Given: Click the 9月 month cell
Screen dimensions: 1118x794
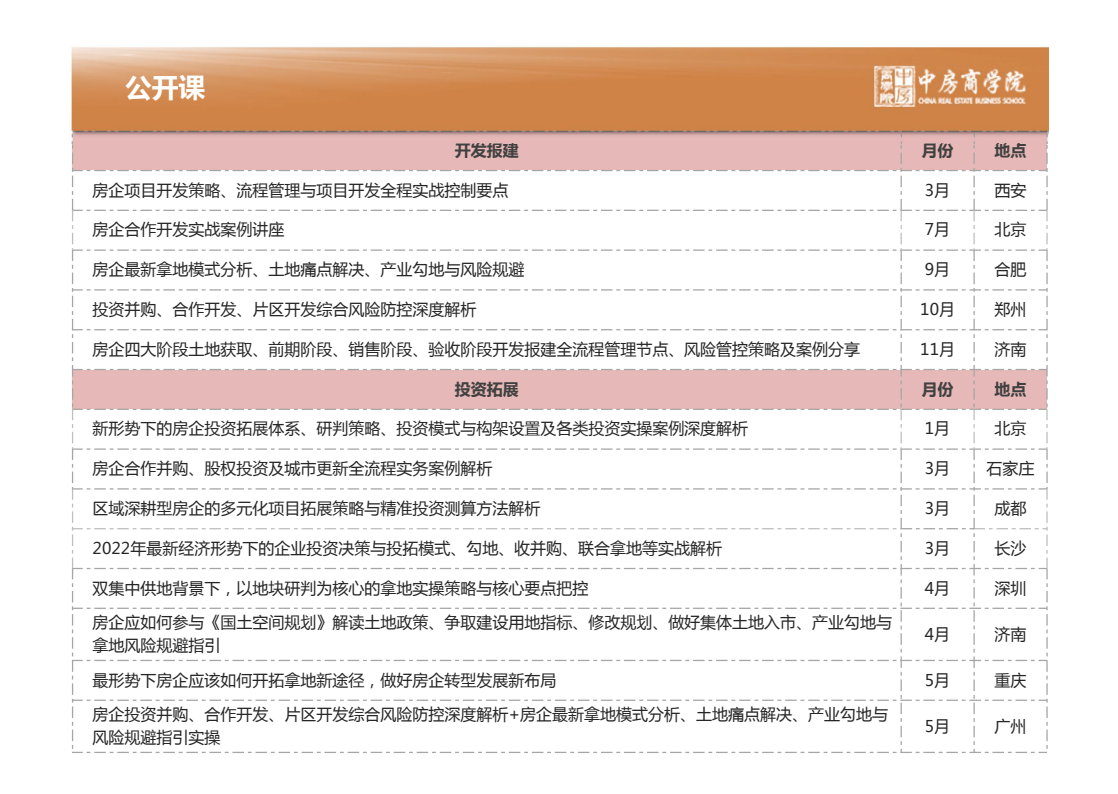Looking at the screenshot, I should tap(937, 270).
